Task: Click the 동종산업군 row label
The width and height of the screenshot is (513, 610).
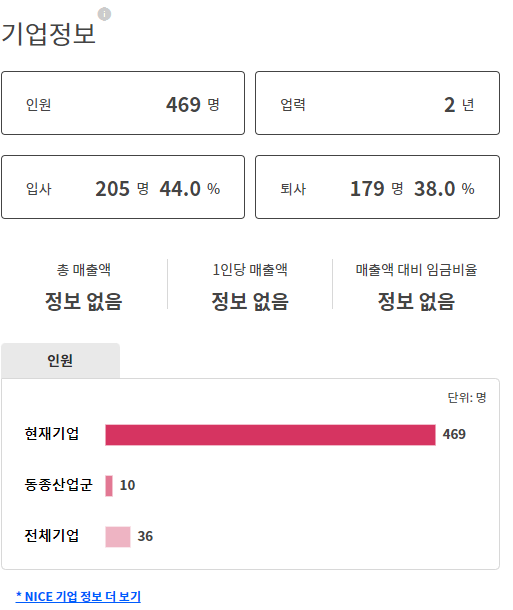Action: [x=58, y=485]
